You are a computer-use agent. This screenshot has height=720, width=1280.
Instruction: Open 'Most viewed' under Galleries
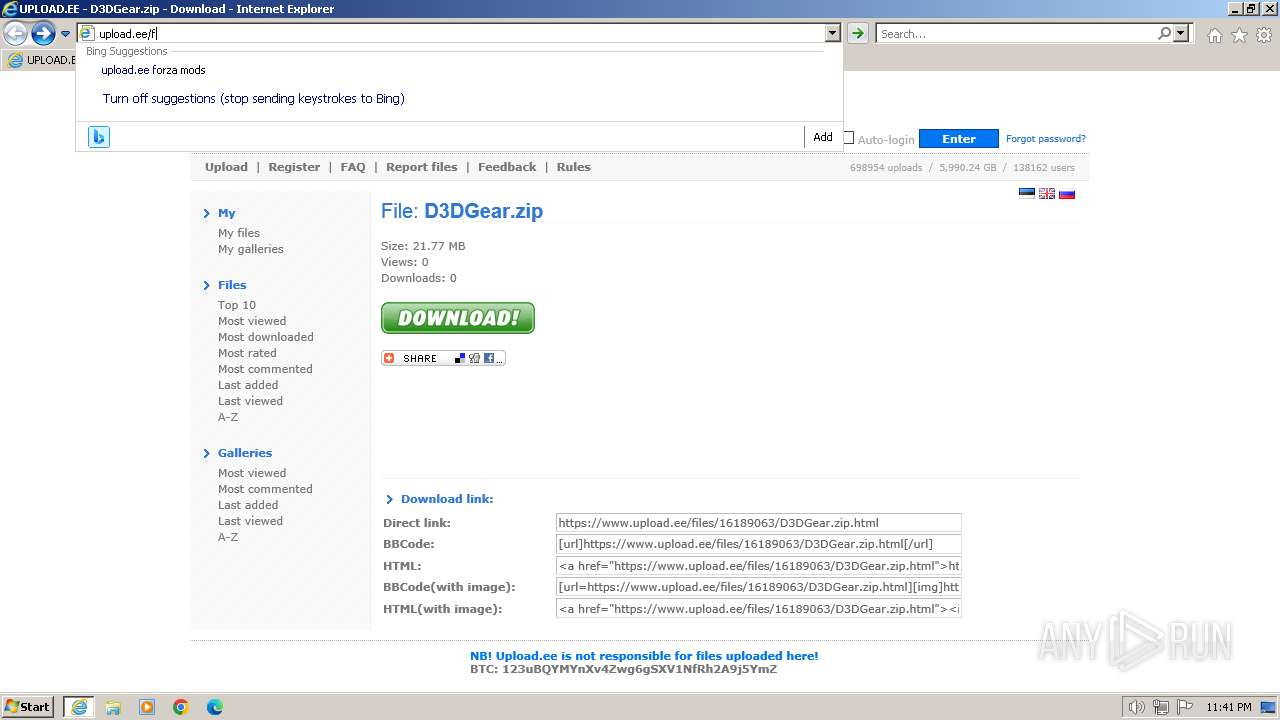coord(252,473)
